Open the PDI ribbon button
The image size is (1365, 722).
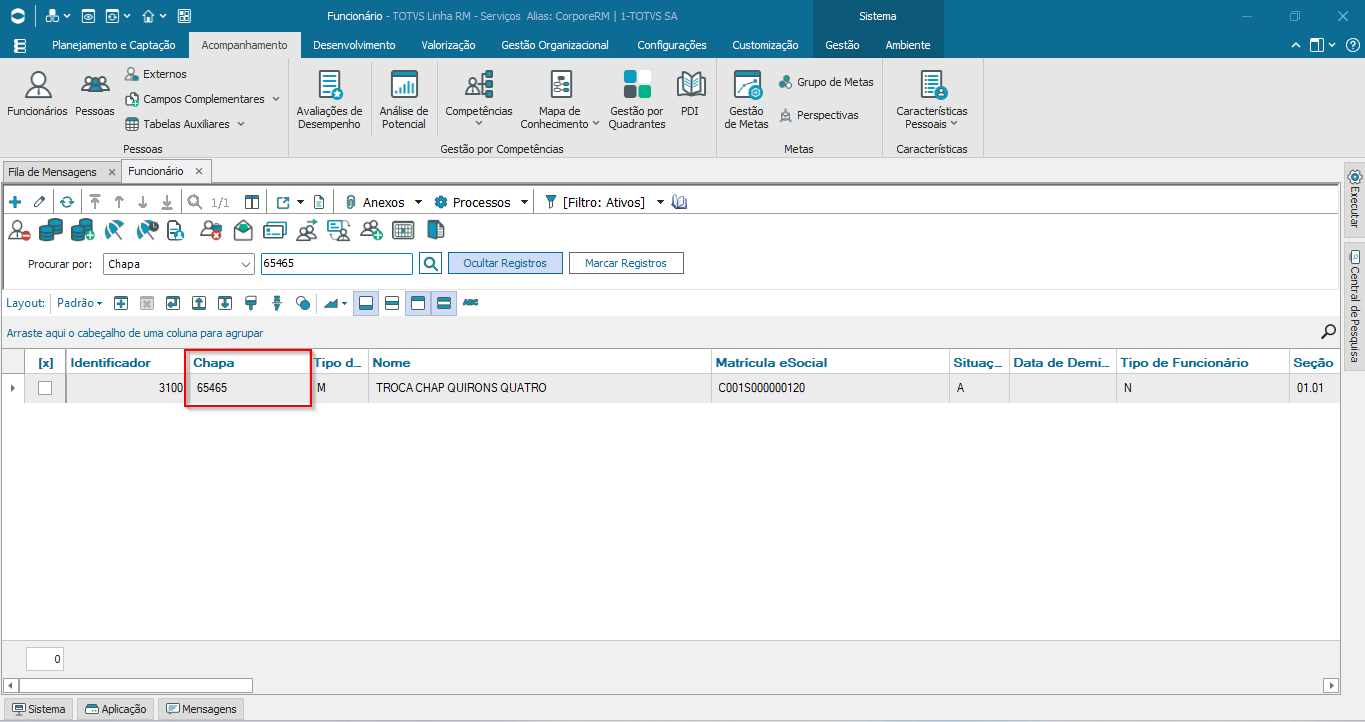point(690,95)
